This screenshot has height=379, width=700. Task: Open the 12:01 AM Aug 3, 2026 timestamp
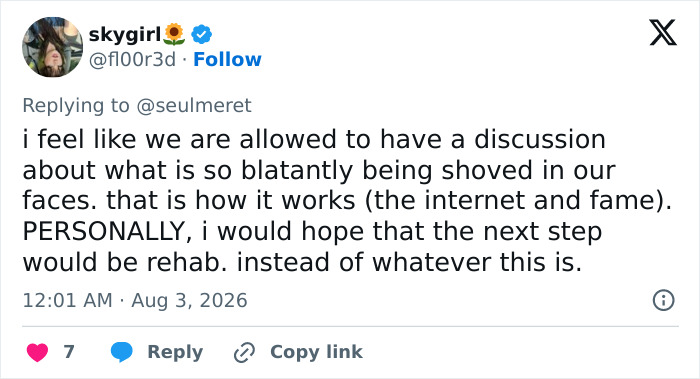(x=135, y=300)
